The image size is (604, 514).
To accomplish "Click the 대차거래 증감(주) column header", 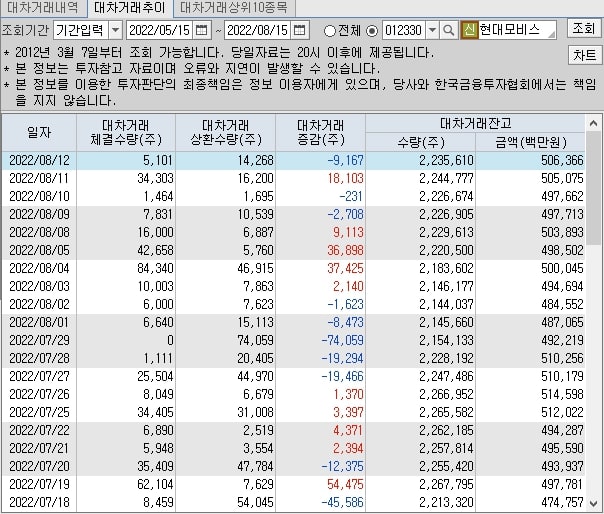I will 320,133.
